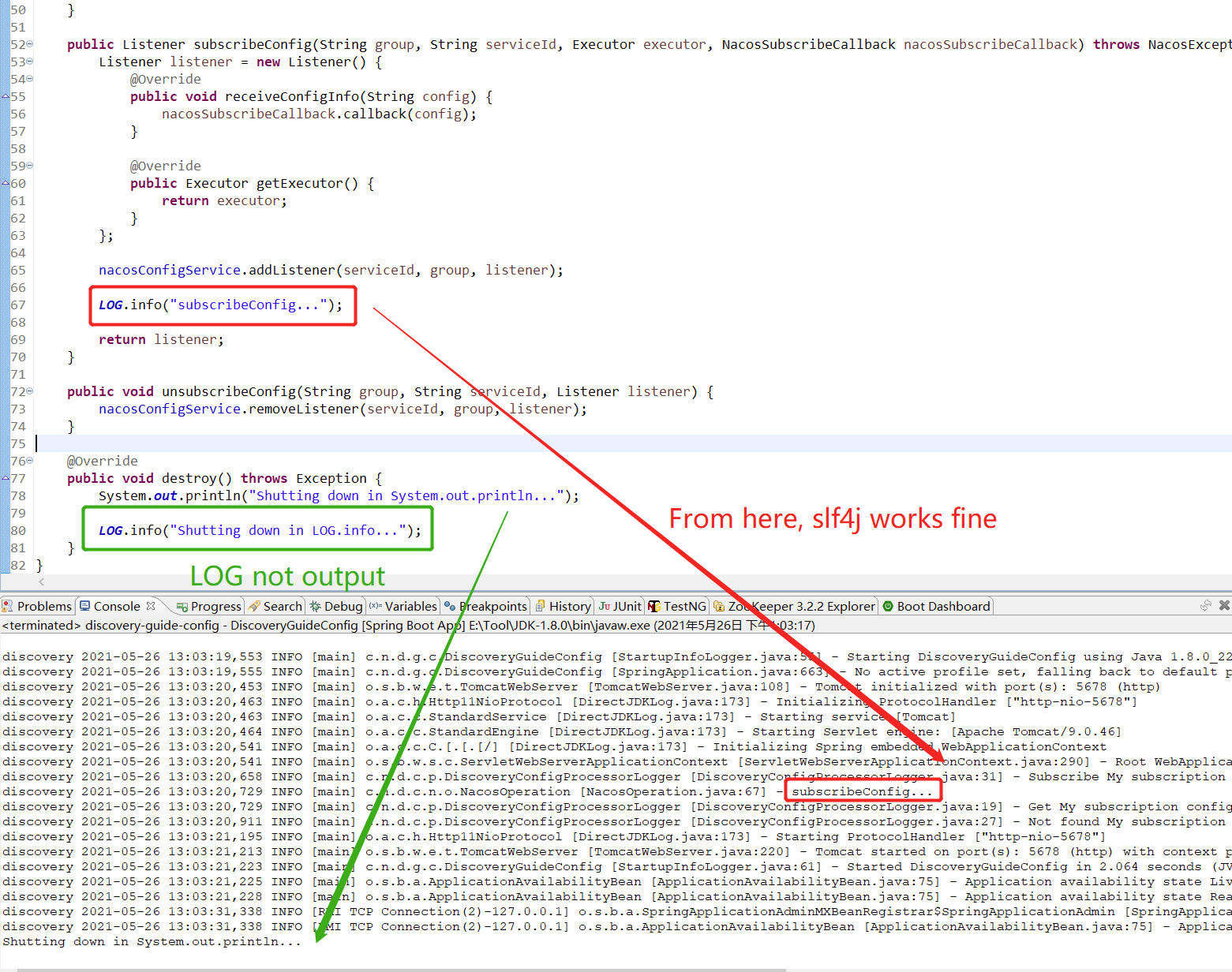Click the override marker at line 55
Image resolution: width=1232 pixels, height=972 pixels.
(x=6, y=96)
